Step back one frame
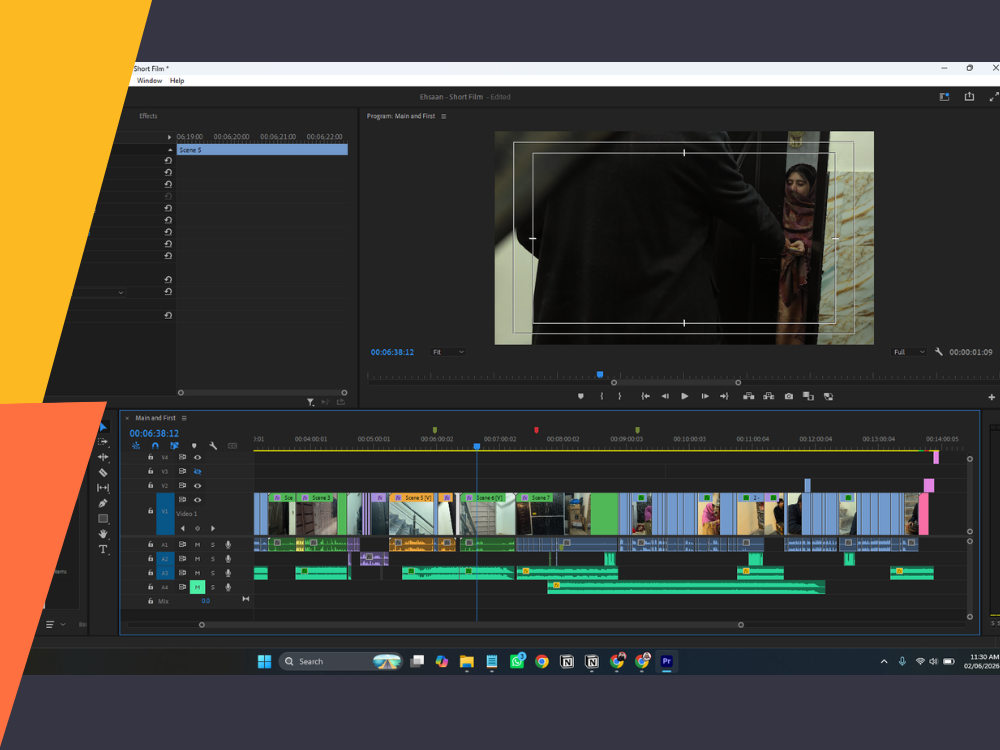This screenshot has width=1000, height=750. 665,396
